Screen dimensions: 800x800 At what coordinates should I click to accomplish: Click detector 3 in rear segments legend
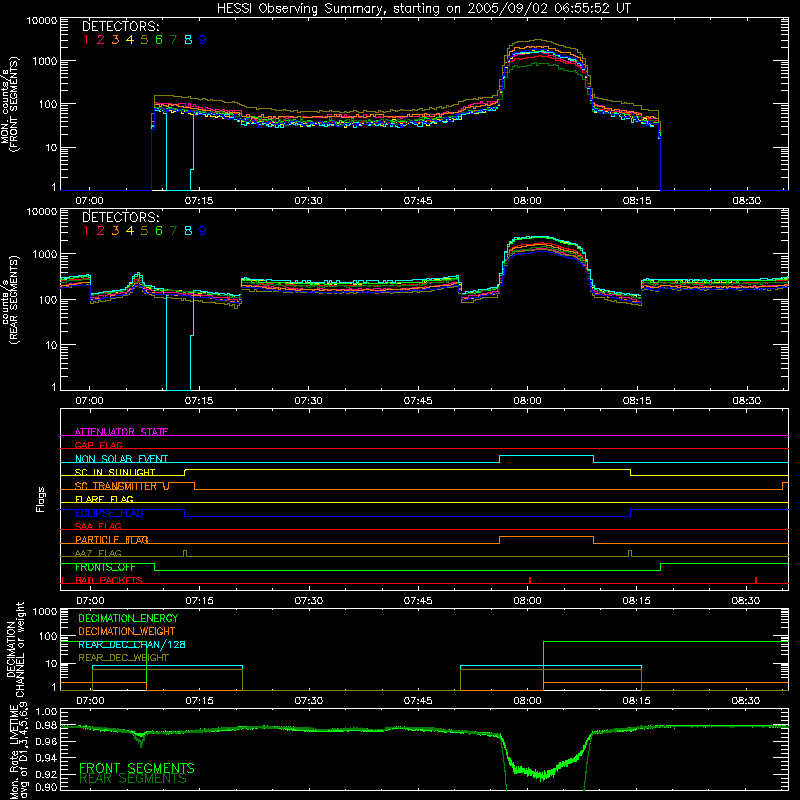115,231
